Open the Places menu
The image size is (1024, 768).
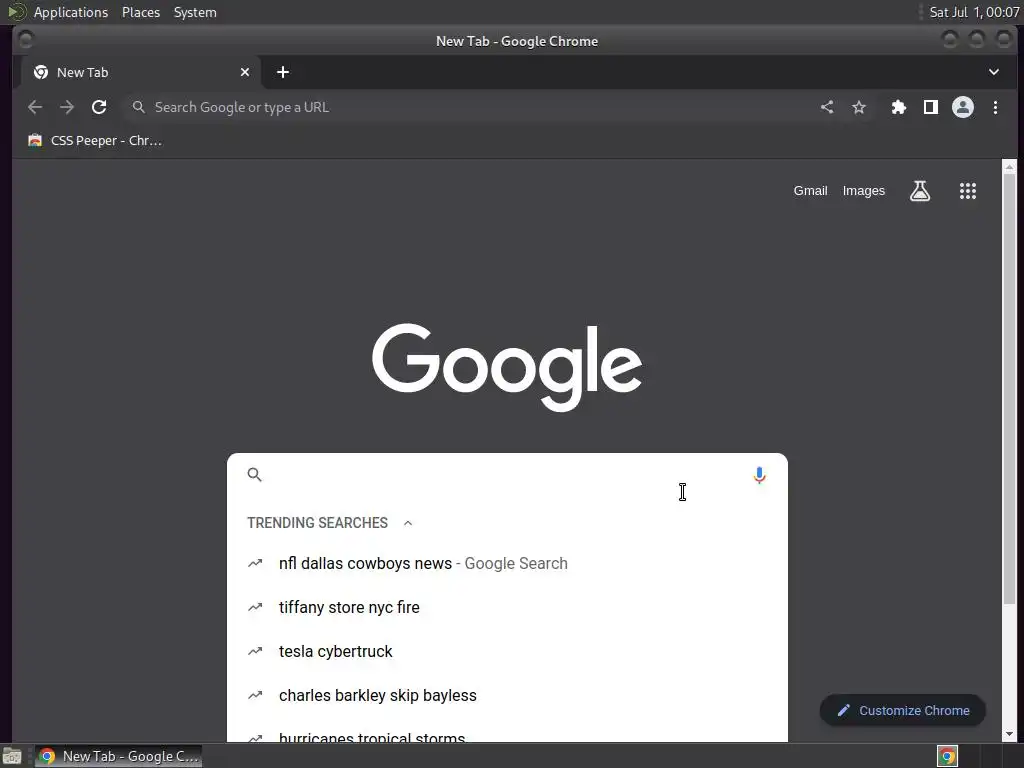click(x=141, y=12)
